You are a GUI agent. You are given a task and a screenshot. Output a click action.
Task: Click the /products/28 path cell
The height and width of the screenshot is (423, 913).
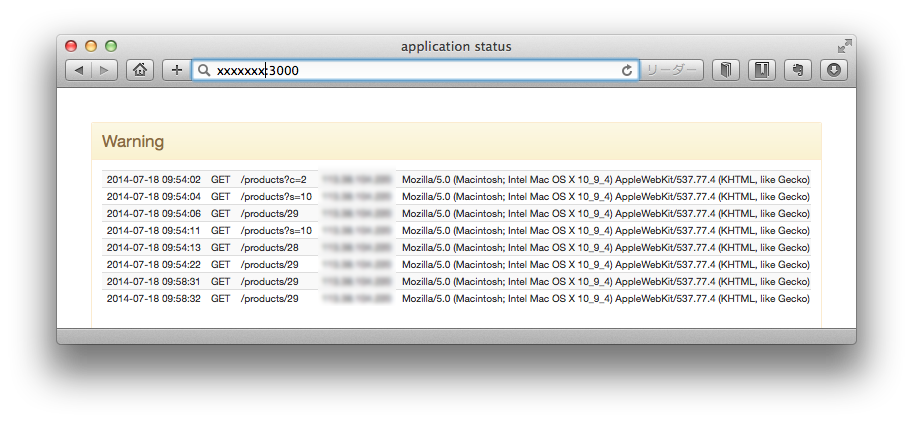[270, 247]
